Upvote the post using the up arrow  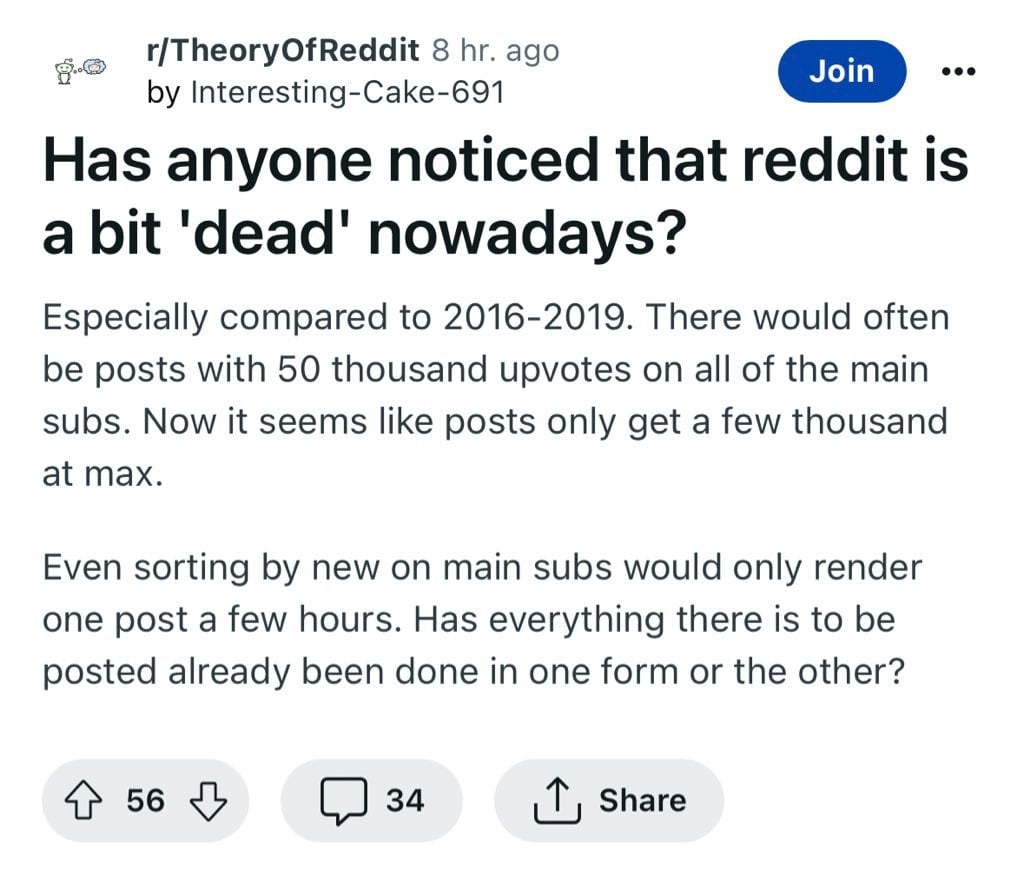tap(83, 800)
